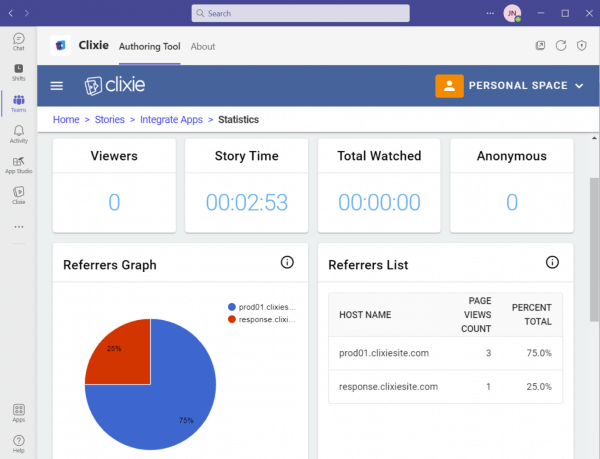Click the Statistics breadcrumb text
The width and height of the screenshot is (600, 459).
click(x=238, y=120)
